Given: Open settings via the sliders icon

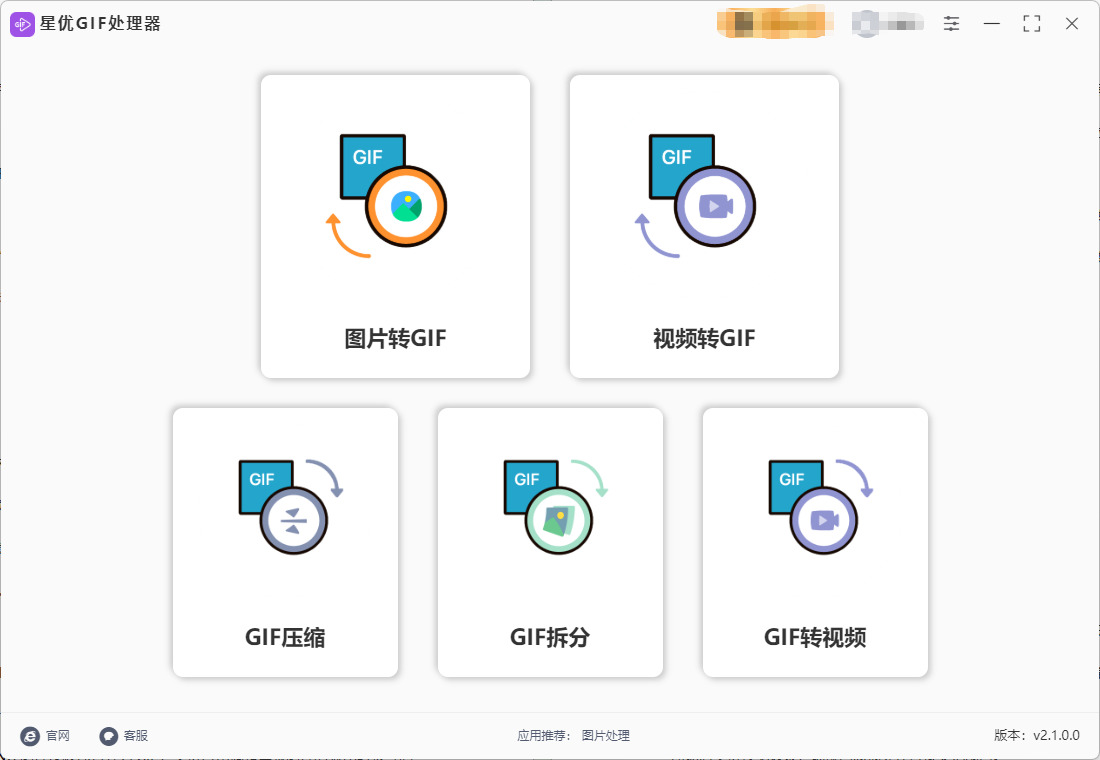Looking at the screenshot, I should click(951, 24).
